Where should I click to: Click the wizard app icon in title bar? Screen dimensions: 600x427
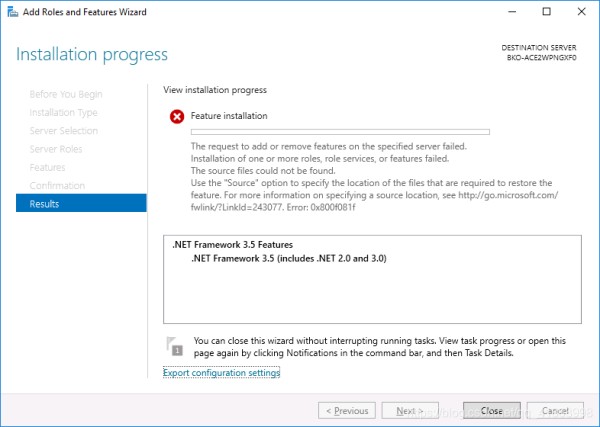pyautogui.click(x=12, y=12)
